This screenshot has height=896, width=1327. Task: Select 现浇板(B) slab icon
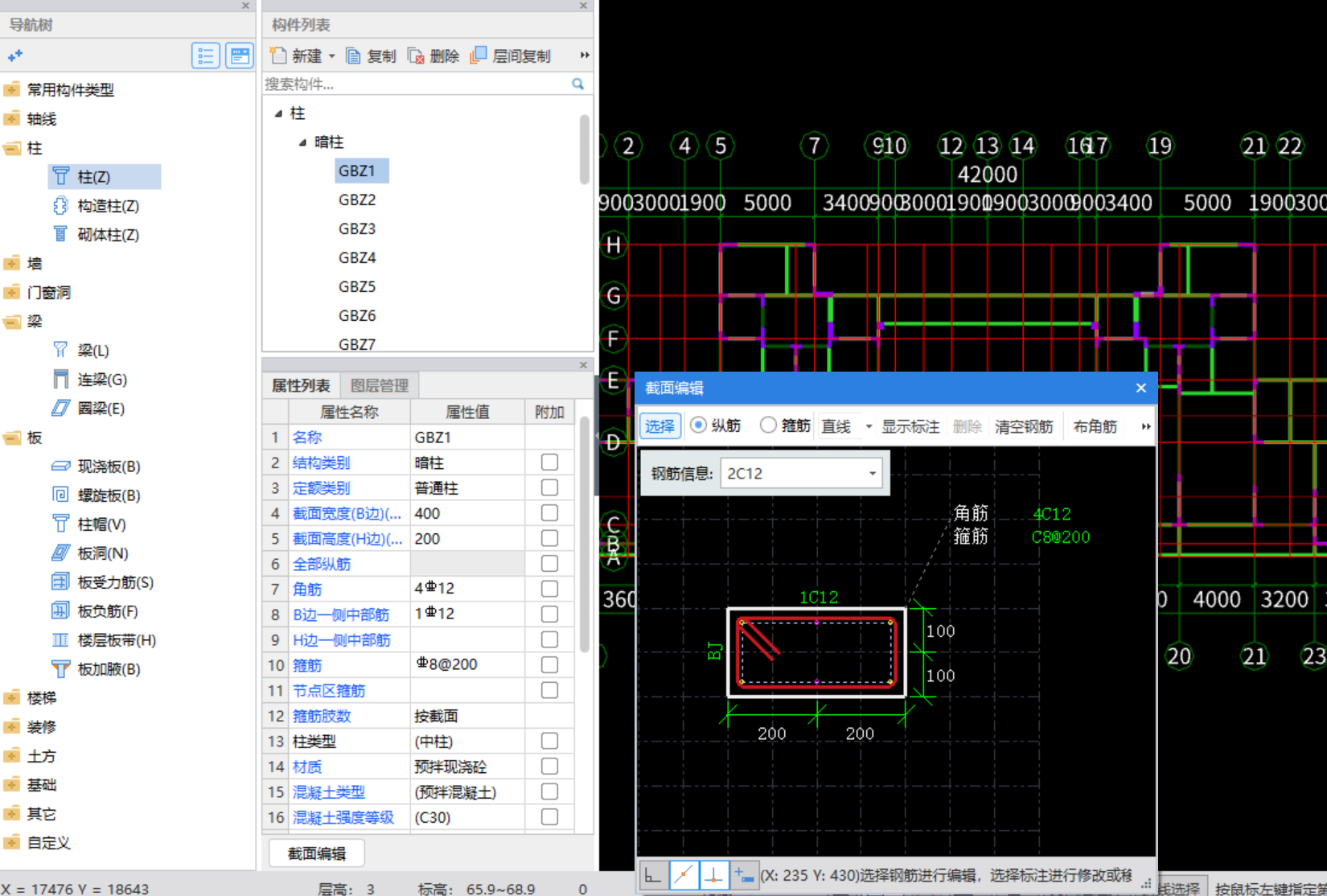[x=60, y=466]
